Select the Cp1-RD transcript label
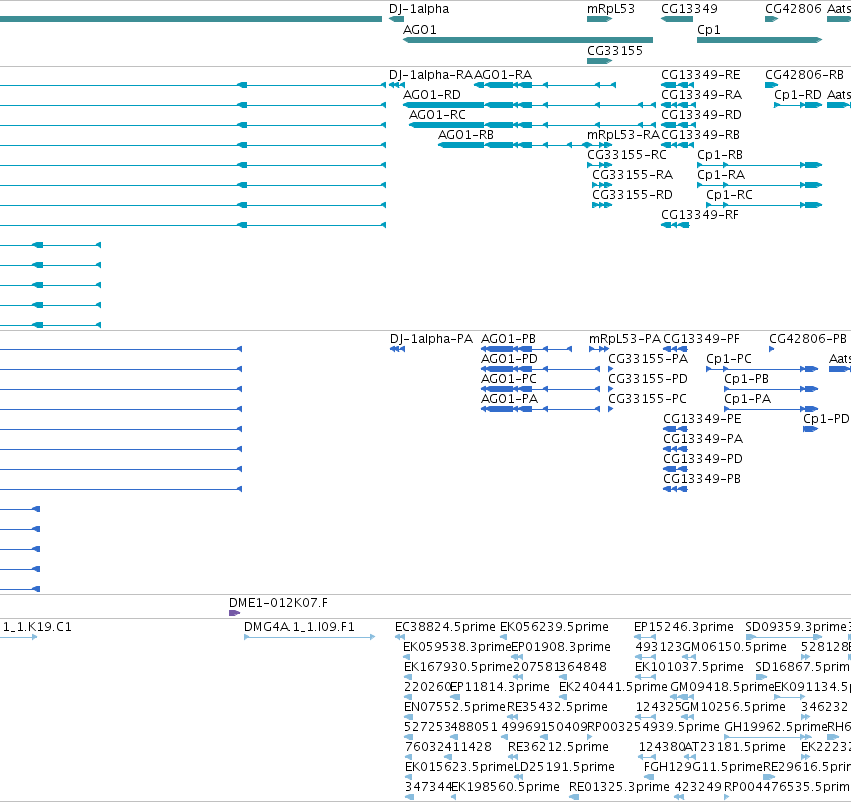Screen dimensions: 851x802 [x=798, y=95]
